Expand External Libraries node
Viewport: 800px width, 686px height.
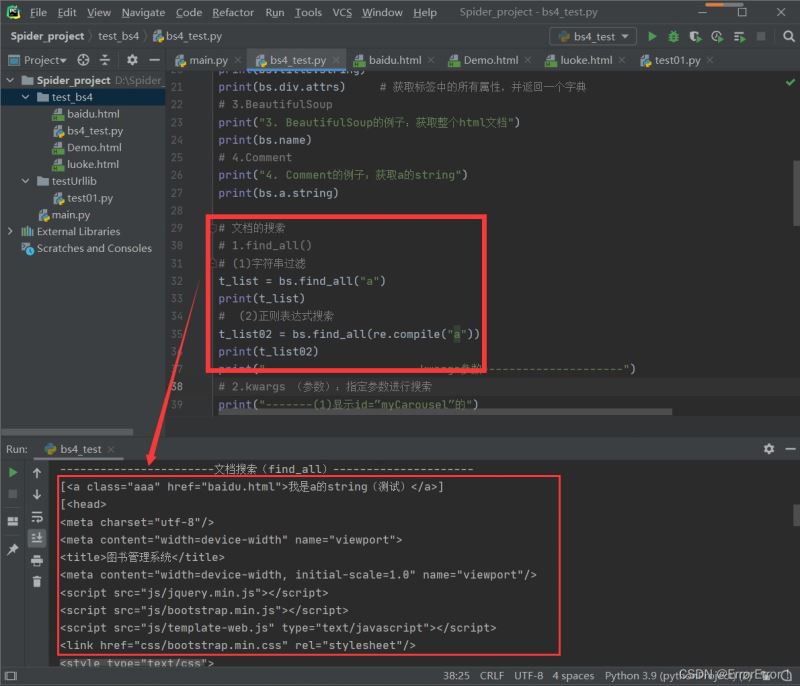tap(11, 231)
